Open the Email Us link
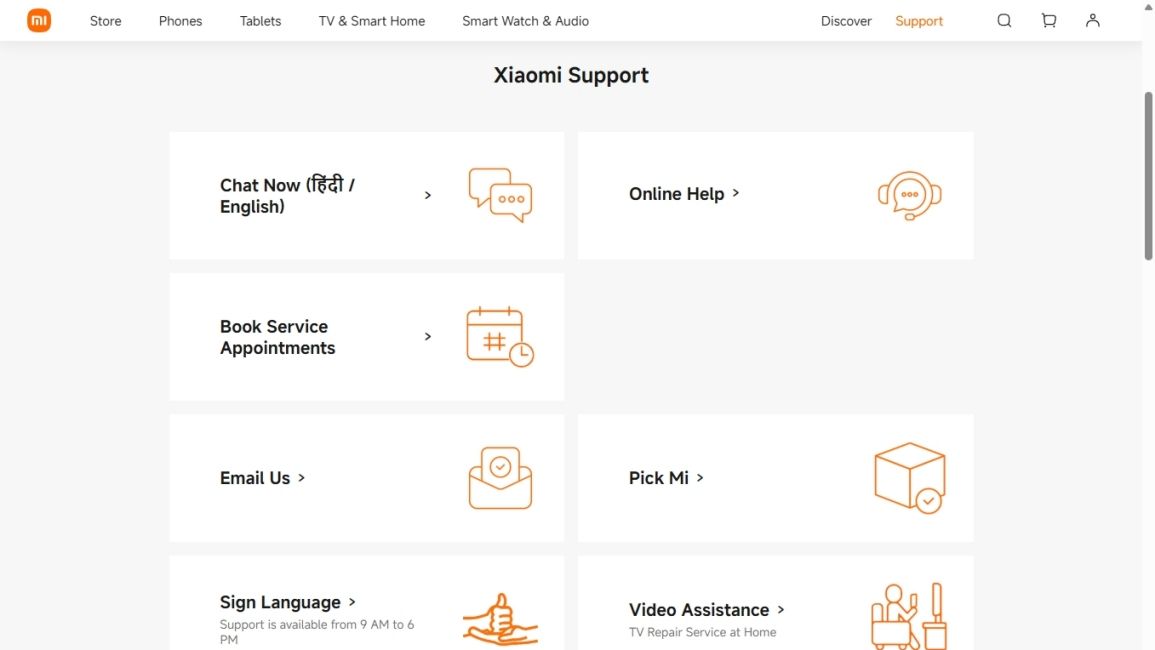Viewport: 1155px width, 650px height. (x=255, y=478)
